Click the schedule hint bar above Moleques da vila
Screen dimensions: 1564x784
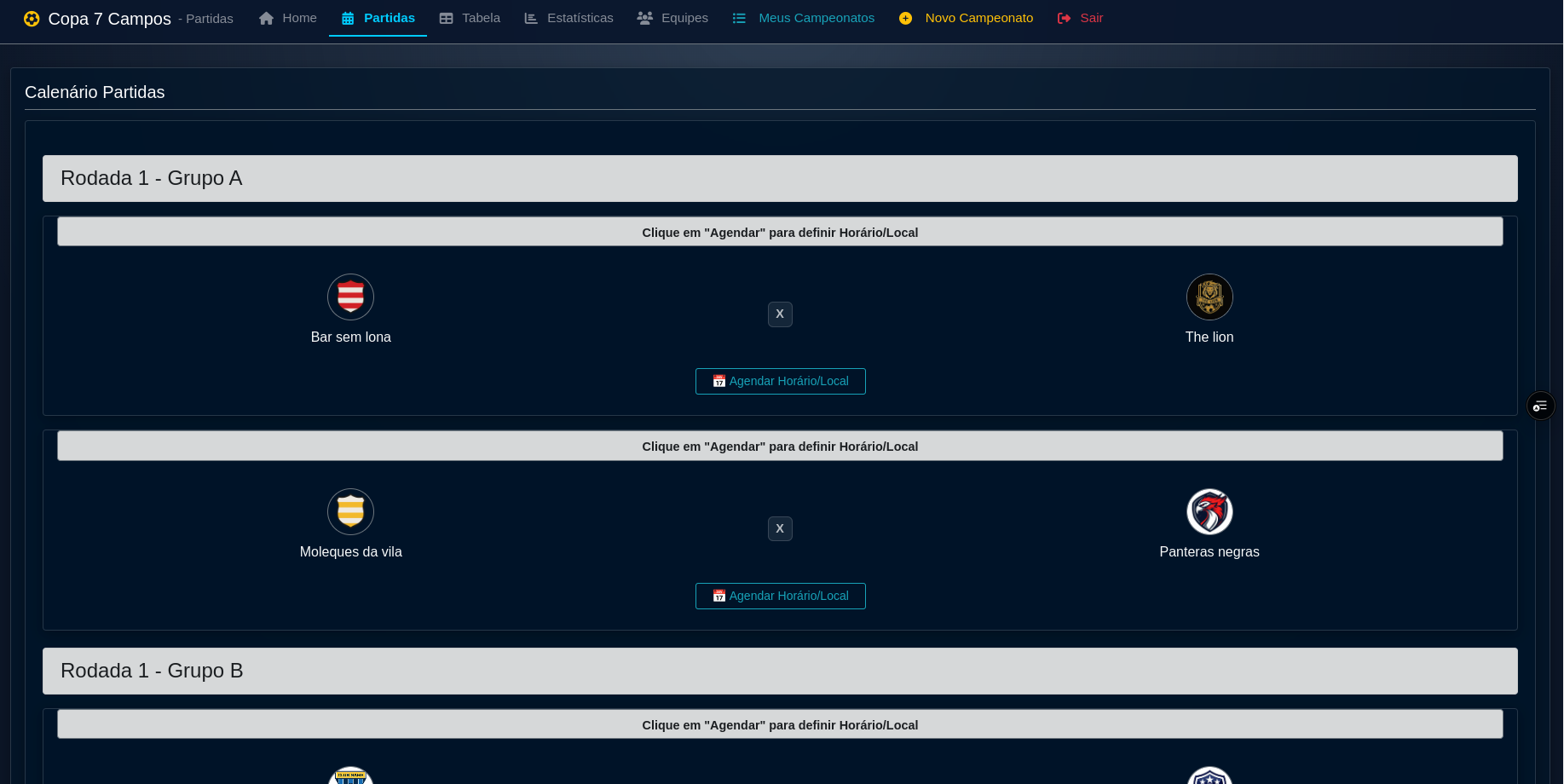[x=780, y=446]
